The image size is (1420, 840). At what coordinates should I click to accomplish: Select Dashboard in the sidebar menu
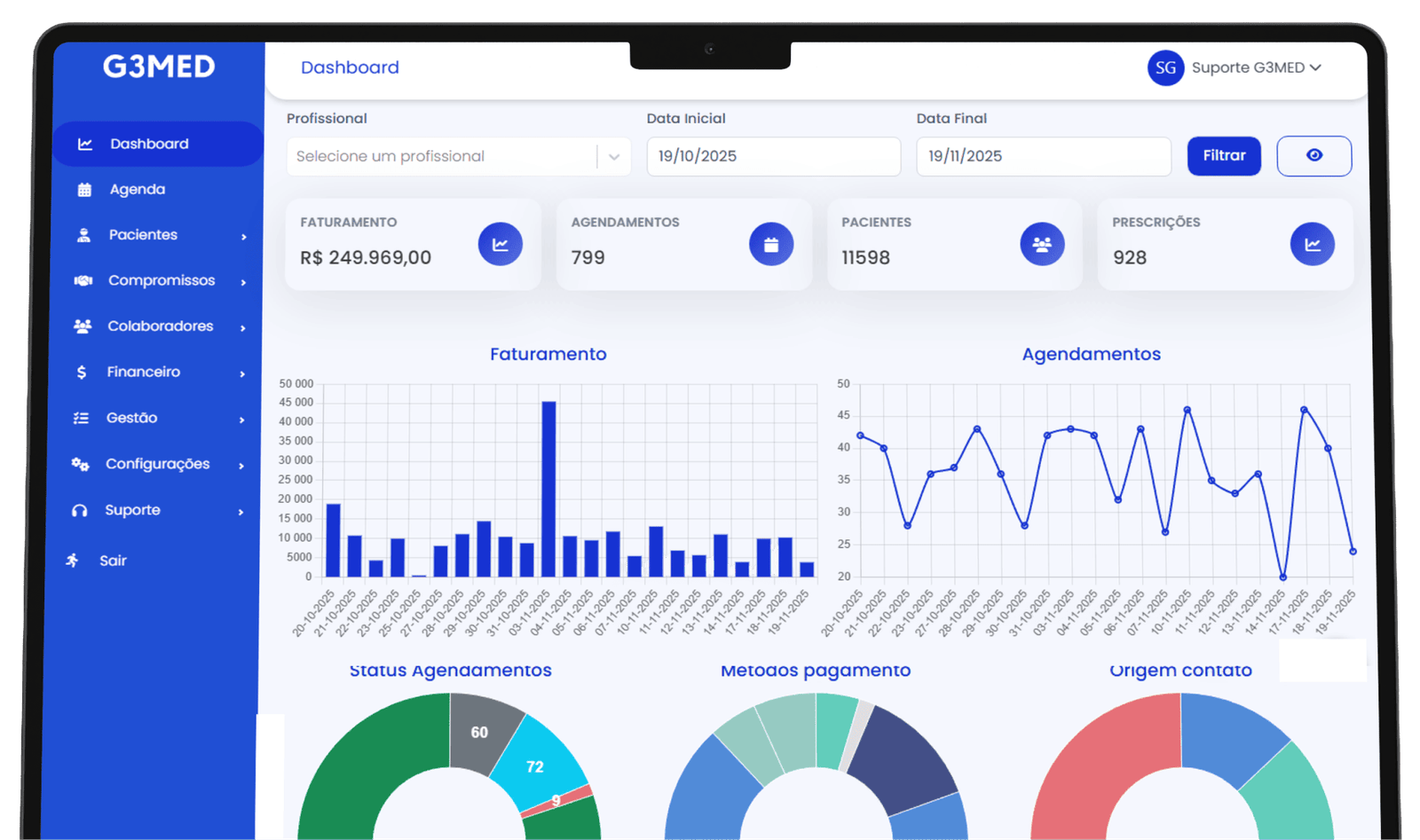pyautogui.click(x=149, y=144)
